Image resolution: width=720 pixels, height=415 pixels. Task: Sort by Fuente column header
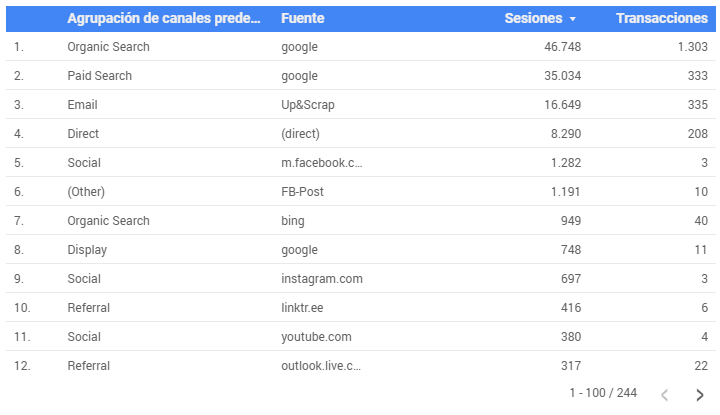303,18
